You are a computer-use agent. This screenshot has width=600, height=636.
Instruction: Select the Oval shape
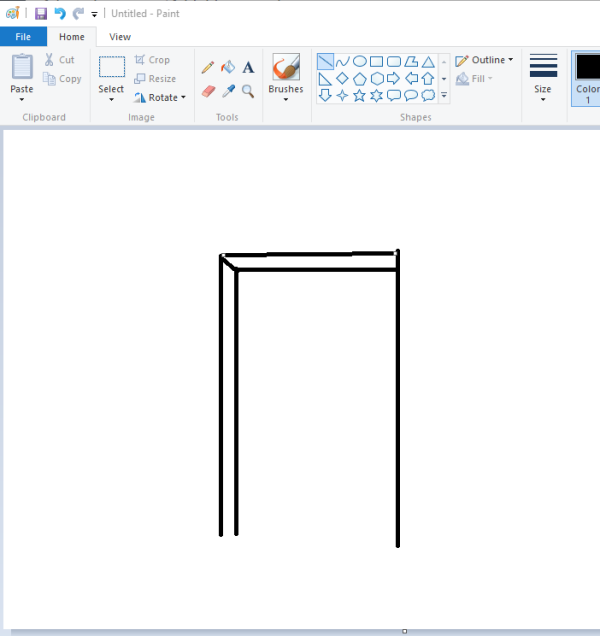[360, 62]
